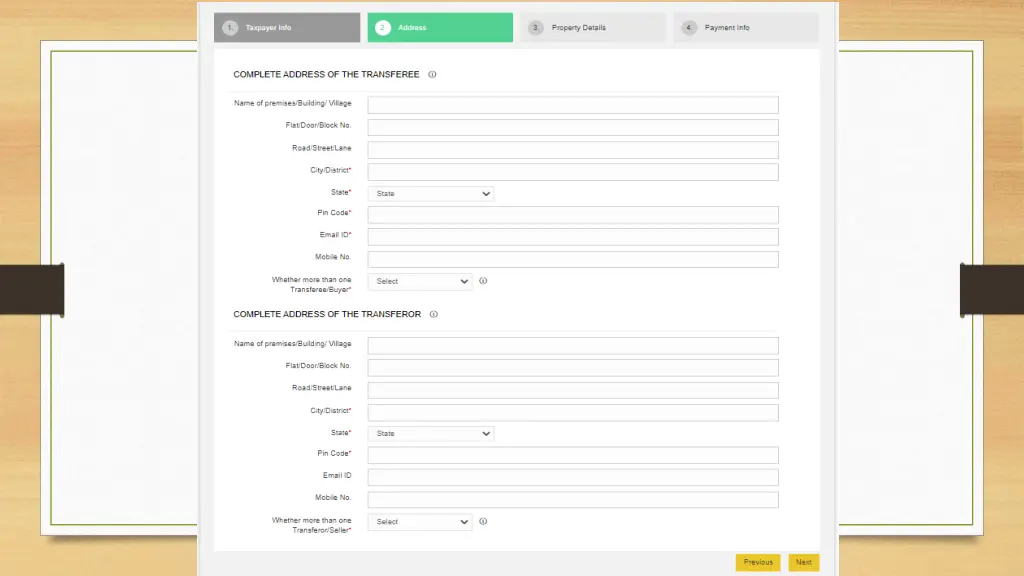Open info icon beside Transferee address heading
This screenshot has width=1024, height=576.
click(x=432, y=74)
